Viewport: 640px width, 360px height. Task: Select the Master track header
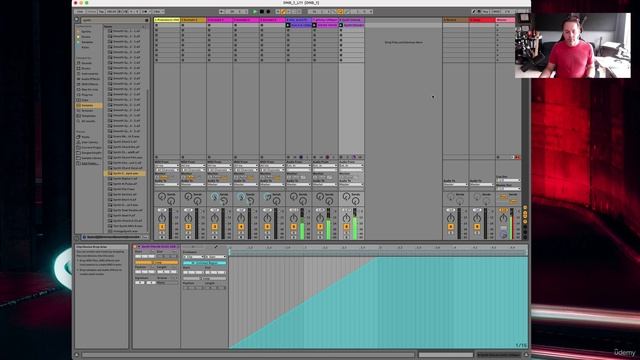tap(505, 20)
